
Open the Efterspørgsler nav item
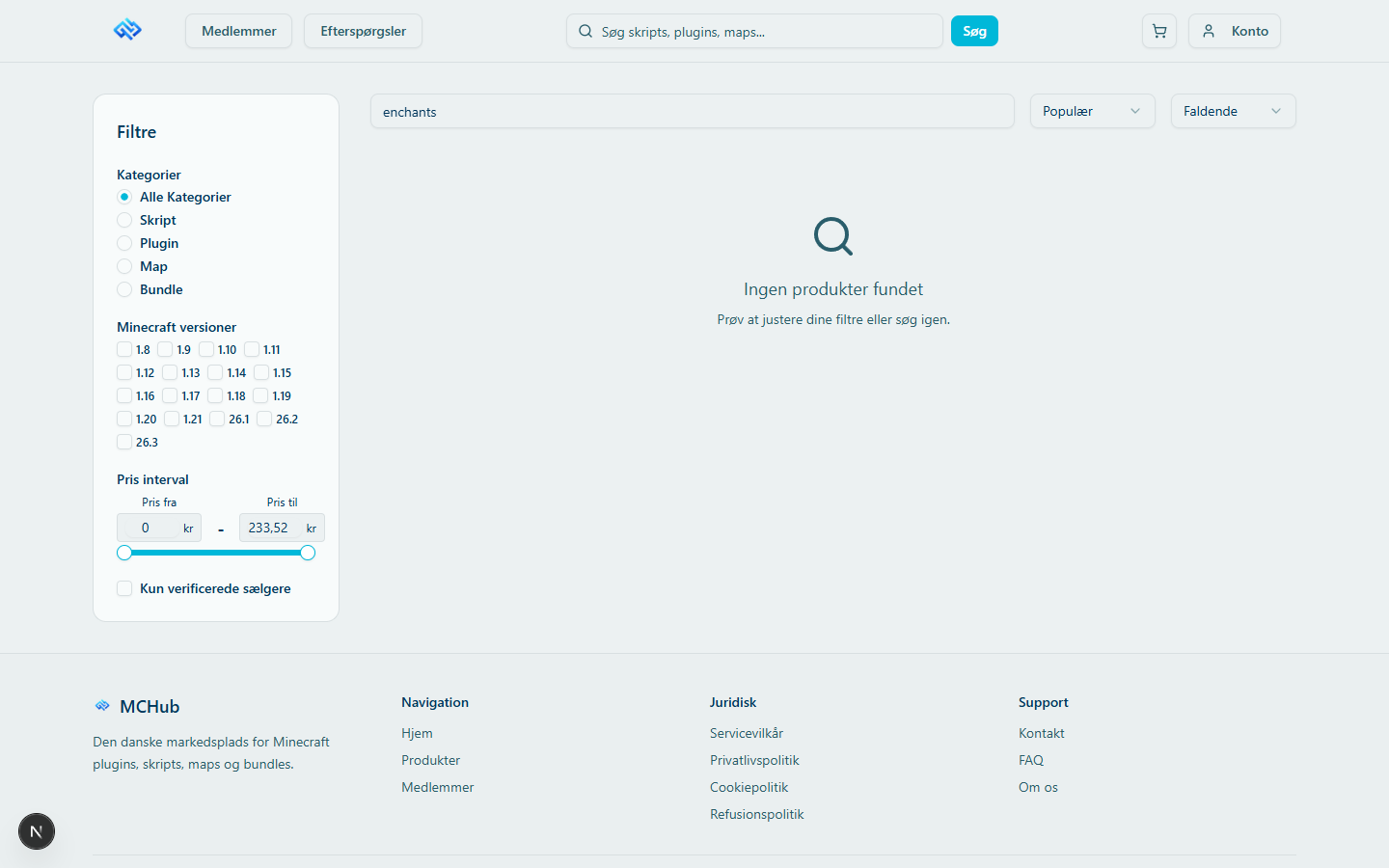coord(363,31)
